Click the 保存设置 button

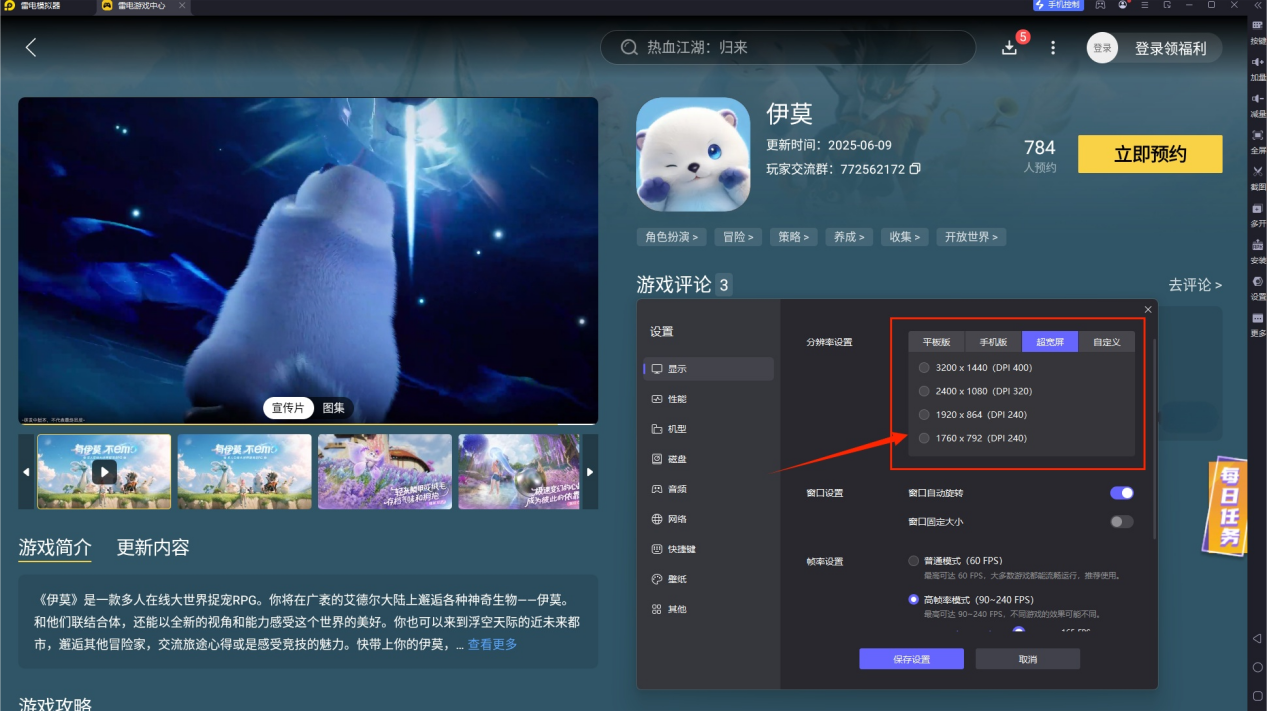click(911, 659)
